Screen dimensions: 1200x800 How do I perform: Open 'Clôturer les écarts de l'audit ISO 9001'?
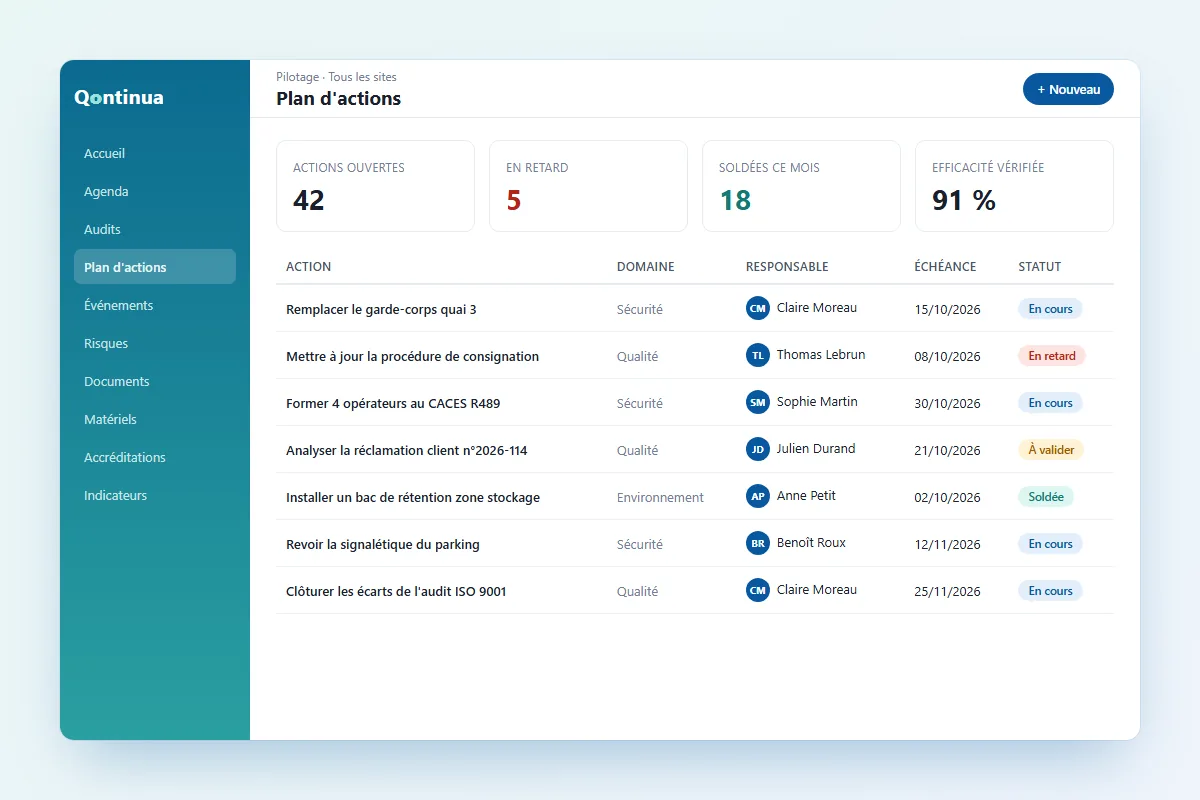tap(396, 592)
